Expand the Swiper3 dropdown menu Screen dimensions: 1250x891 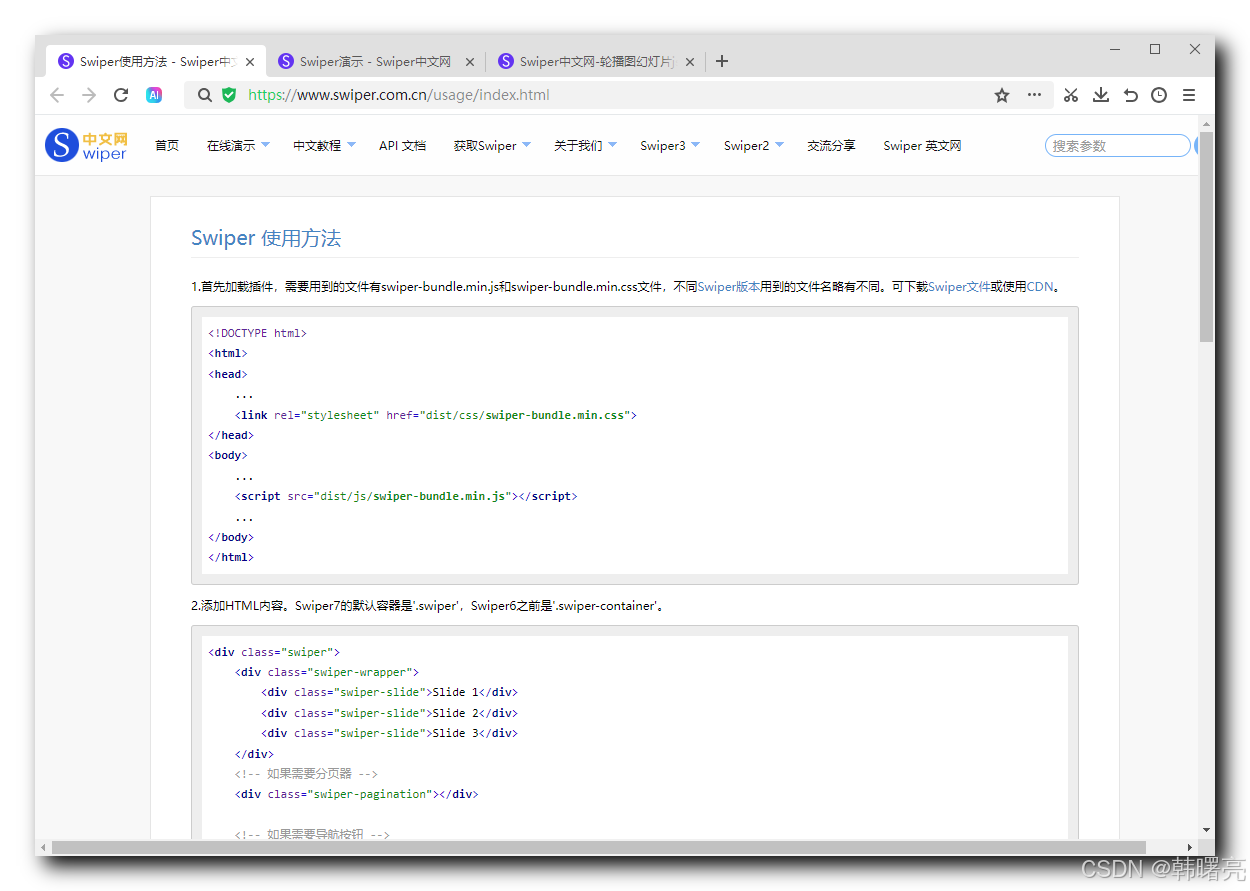[670, 146]
